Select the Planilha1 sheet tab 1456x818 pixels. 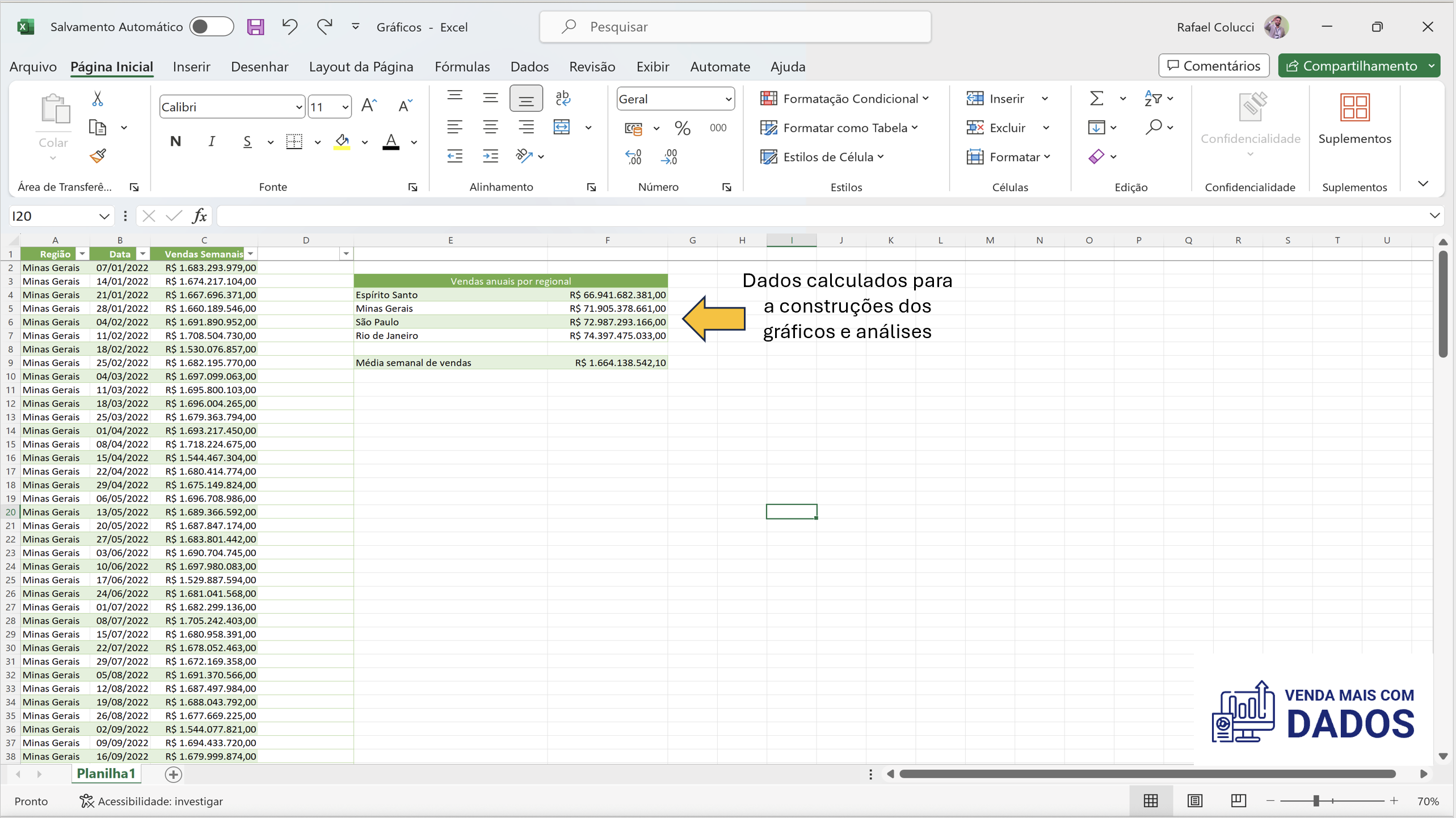point(106,773)
